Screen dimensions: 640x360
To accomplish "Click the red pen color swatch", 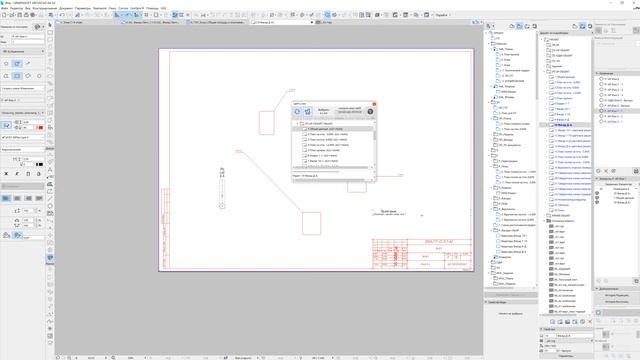I will point(40,127).
